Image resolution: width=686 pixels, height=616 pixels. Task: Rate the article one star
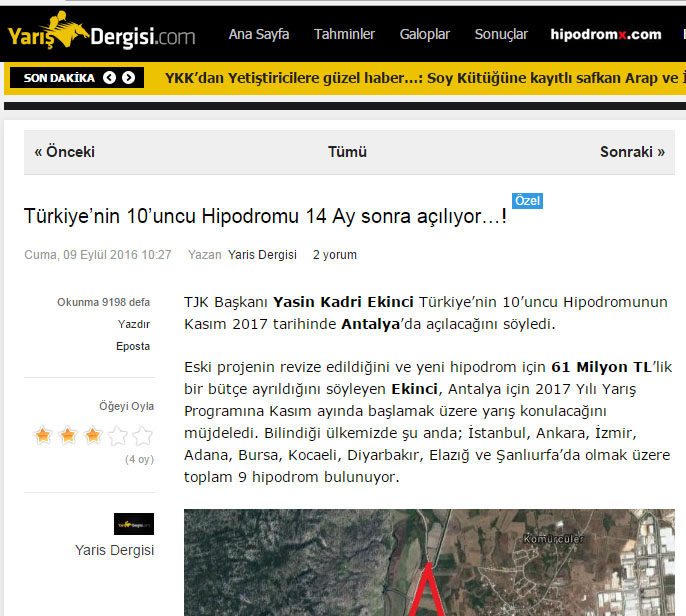pyautogui.click(x=43, y=435)
